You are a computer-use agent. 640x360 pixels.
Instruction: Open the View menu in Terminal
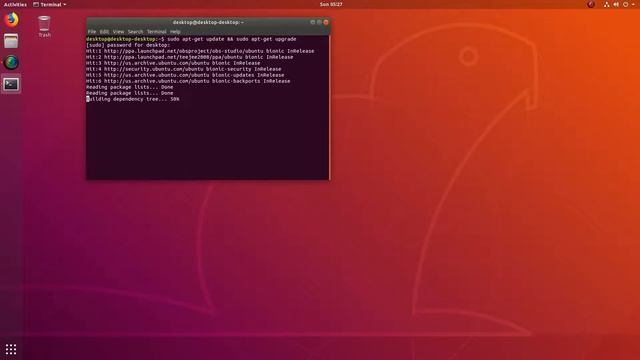(x=118, y=31)
